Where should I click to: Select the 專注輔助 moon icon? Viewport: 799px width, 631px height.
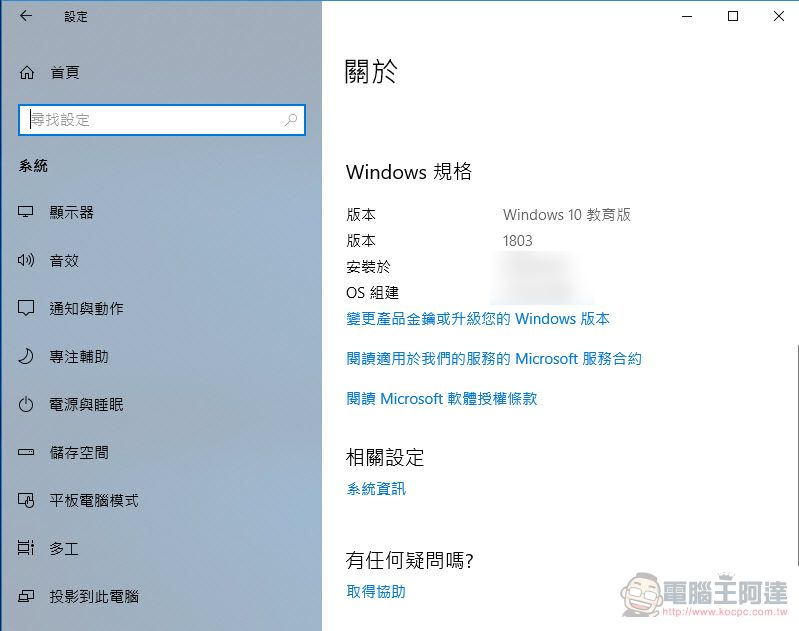click(25, 356)
